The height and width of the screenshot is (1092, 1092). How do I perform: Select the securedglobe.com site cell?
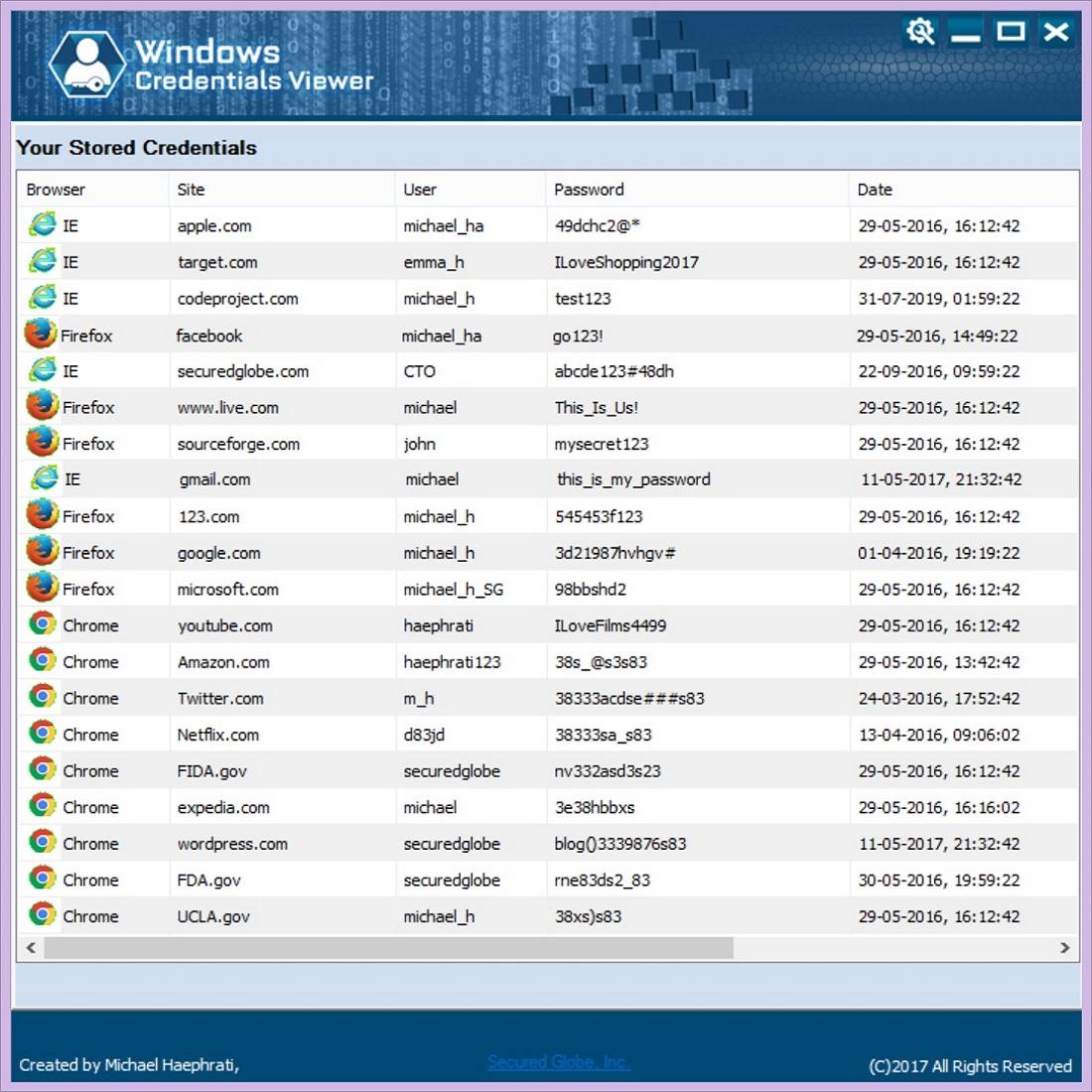[x=243, y=371]
